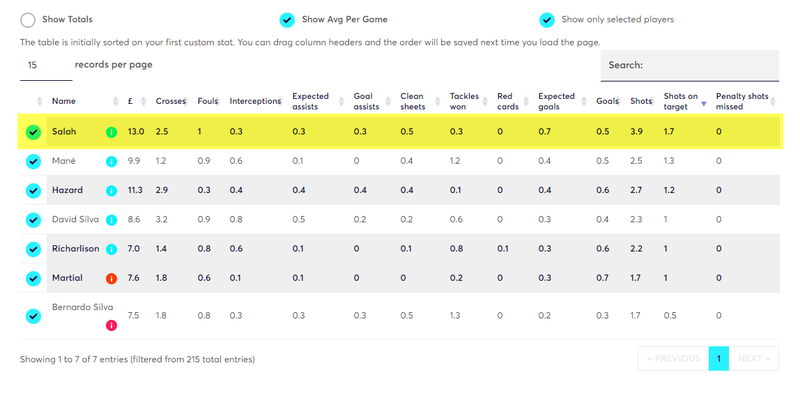Toggle Show Avg Per Game option
This screenshot has height=393, width=800.
click(287, 20)
